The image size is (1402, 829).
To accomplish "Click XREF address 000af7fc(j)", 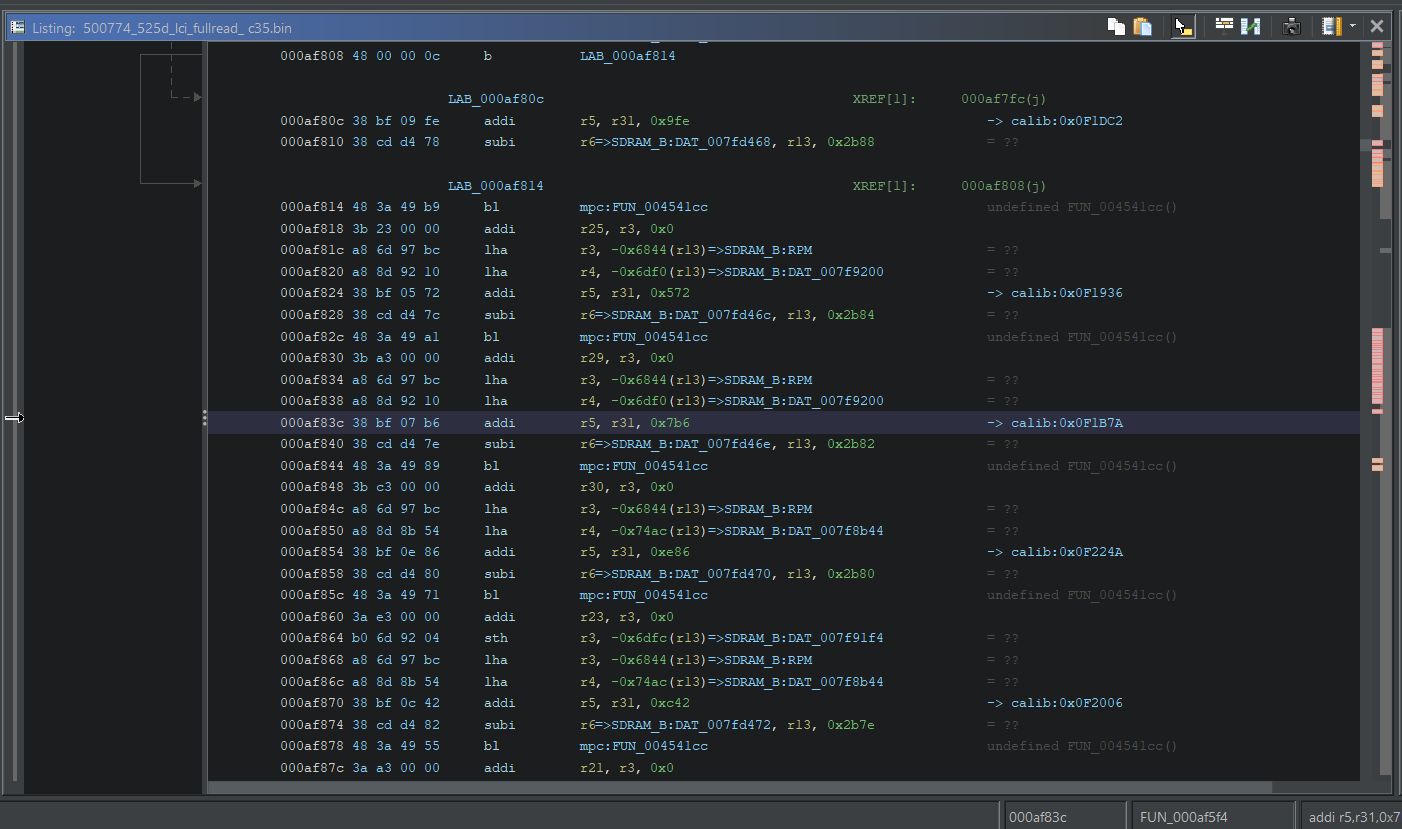I will coord(1003,99).
